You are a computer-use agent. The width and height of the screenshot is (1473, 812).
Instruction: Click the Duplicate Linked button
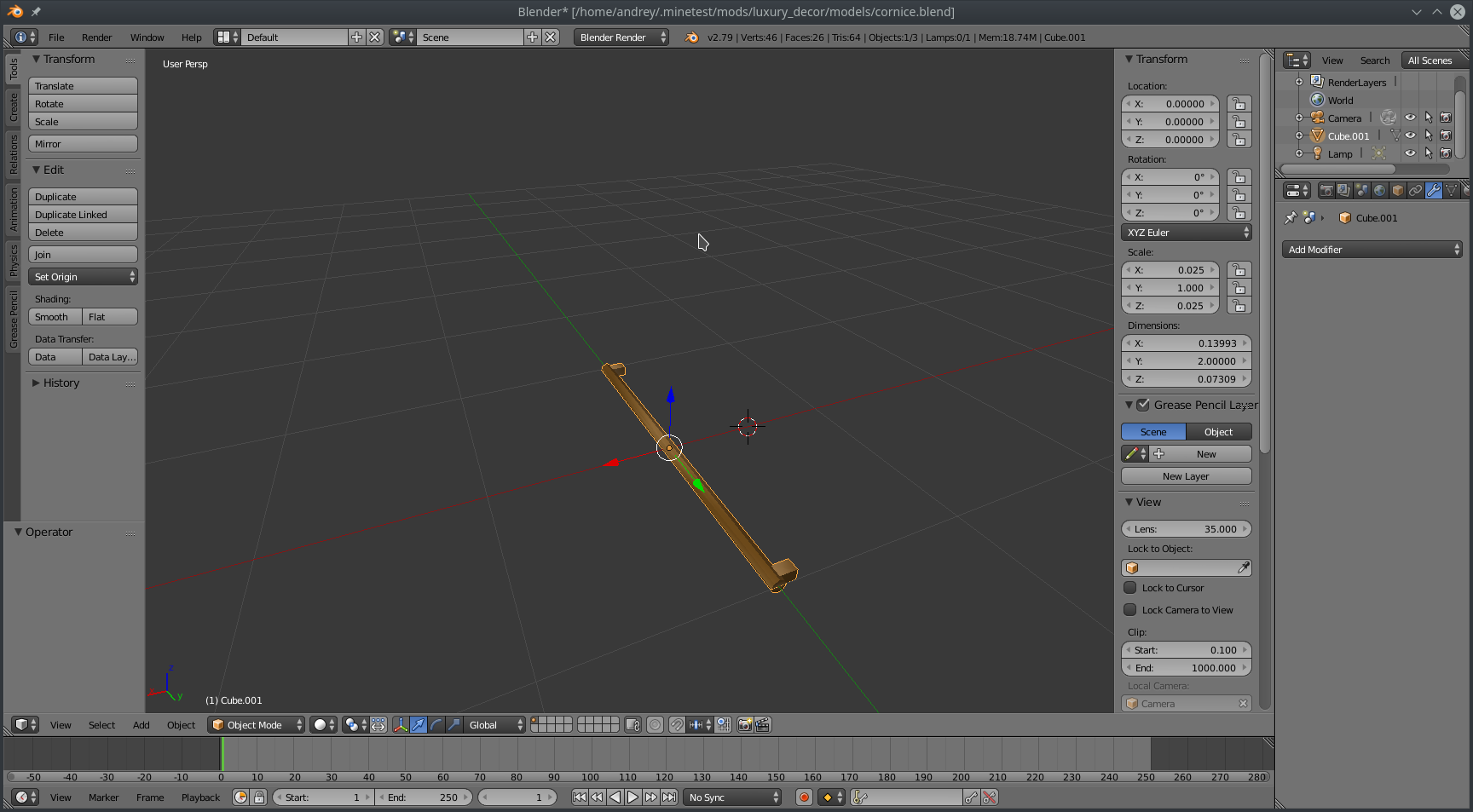[x=83, y=215]
